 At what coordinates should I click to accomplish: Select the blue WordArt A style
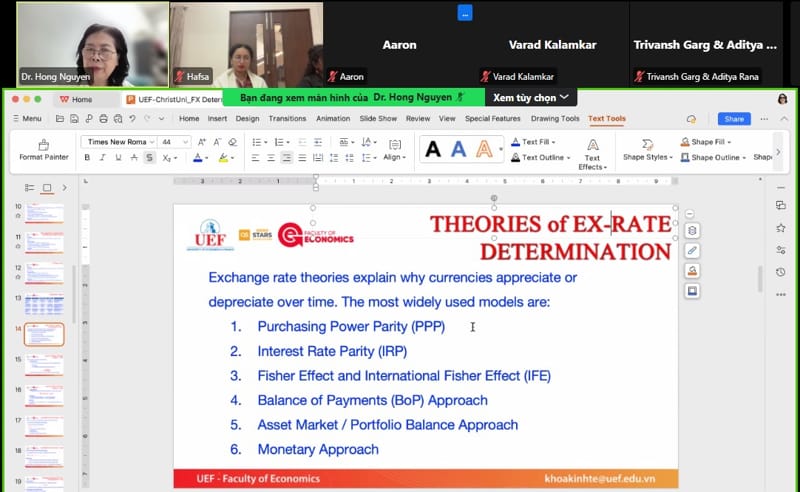click(x=459, y=149)
